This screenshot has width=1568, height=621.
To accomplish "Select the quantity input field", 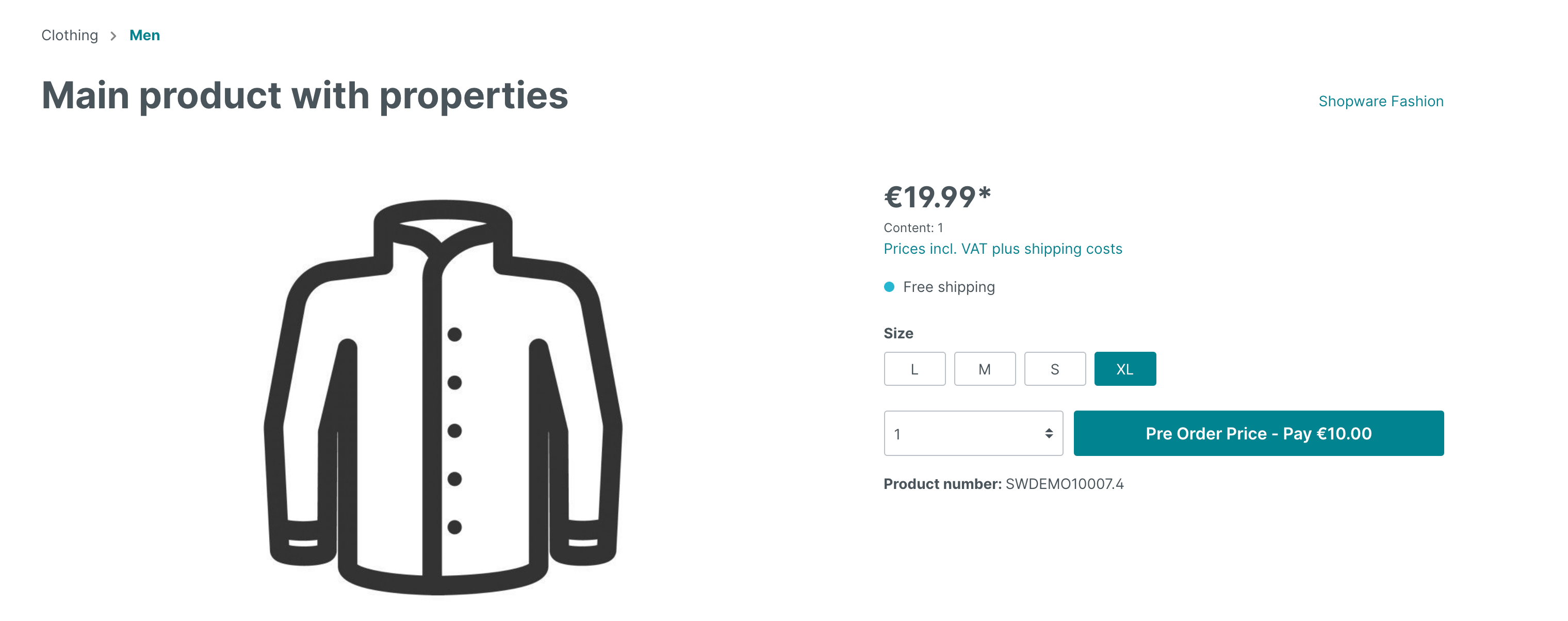I will 950,433.
